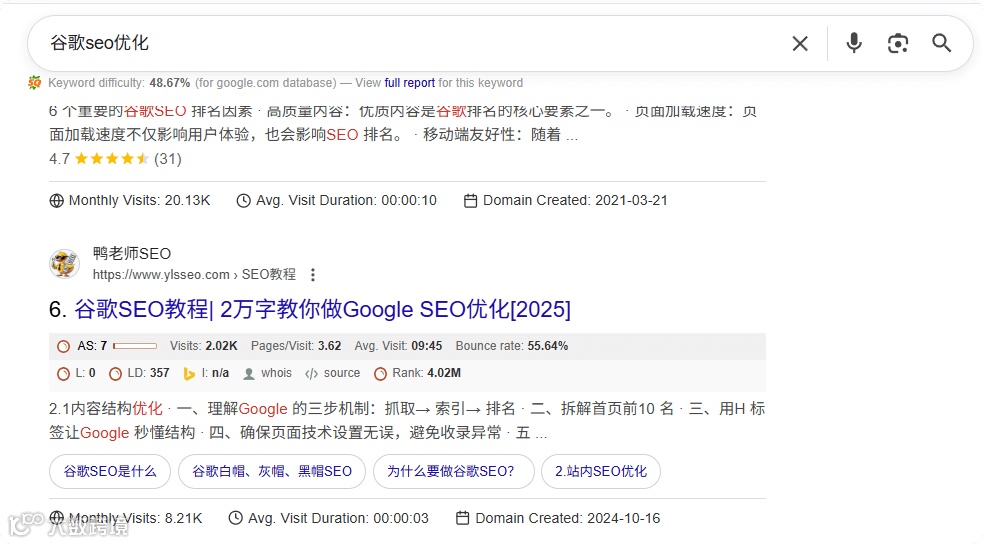
Task: Click the calendar icon by Domain Created: 2024-10-16
Action: pos(463,518)
